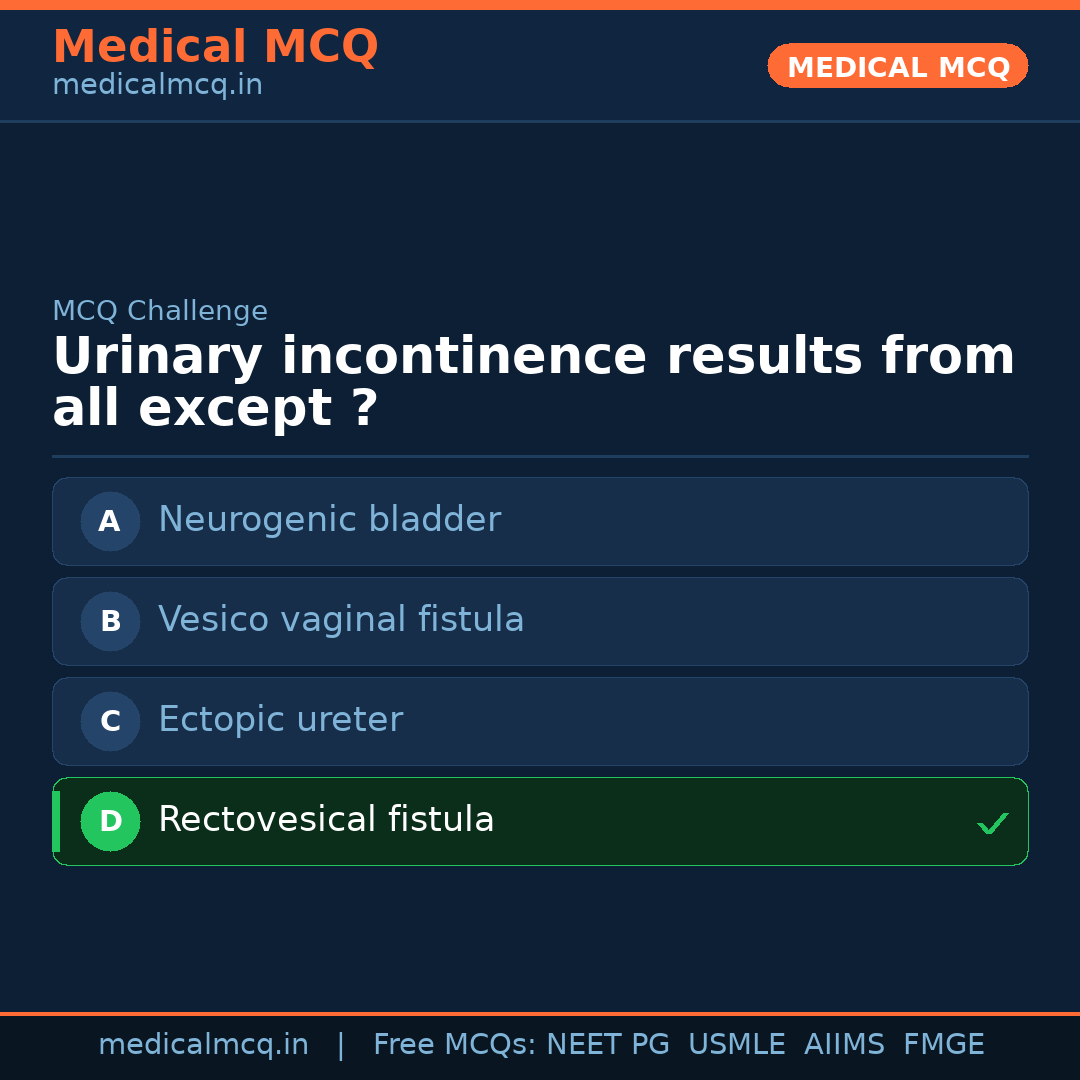Click the letter A circle badge

[110, 521]
